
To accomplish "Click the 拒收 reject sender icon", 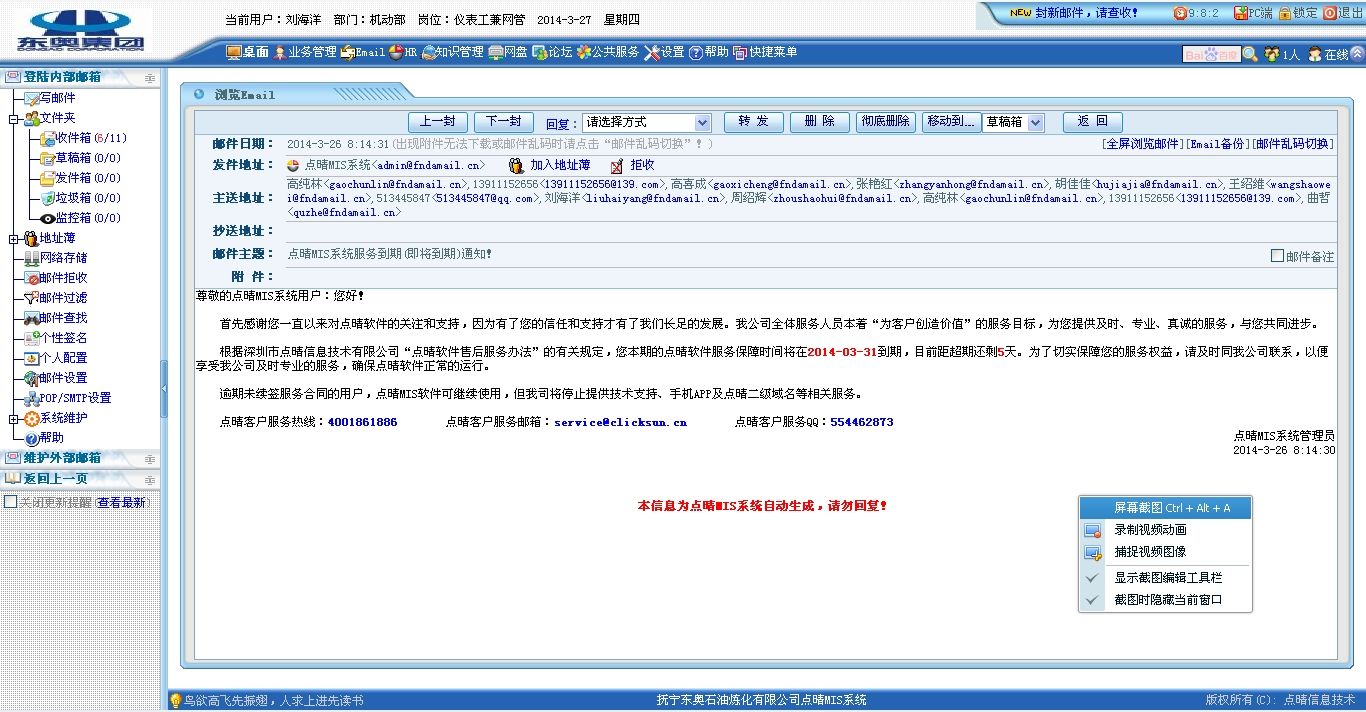I will [x=617, y=165].
